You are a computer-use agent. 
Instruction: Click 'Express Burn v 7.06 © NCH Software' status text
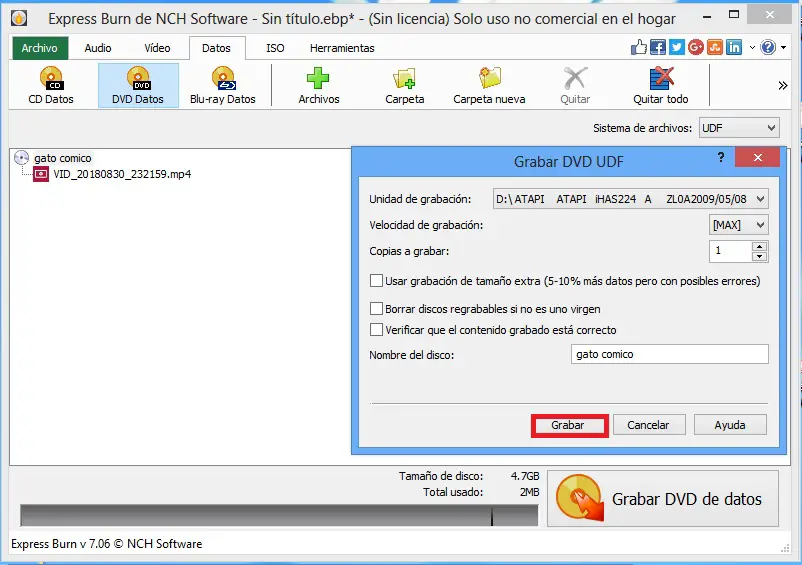click(106, 544)
